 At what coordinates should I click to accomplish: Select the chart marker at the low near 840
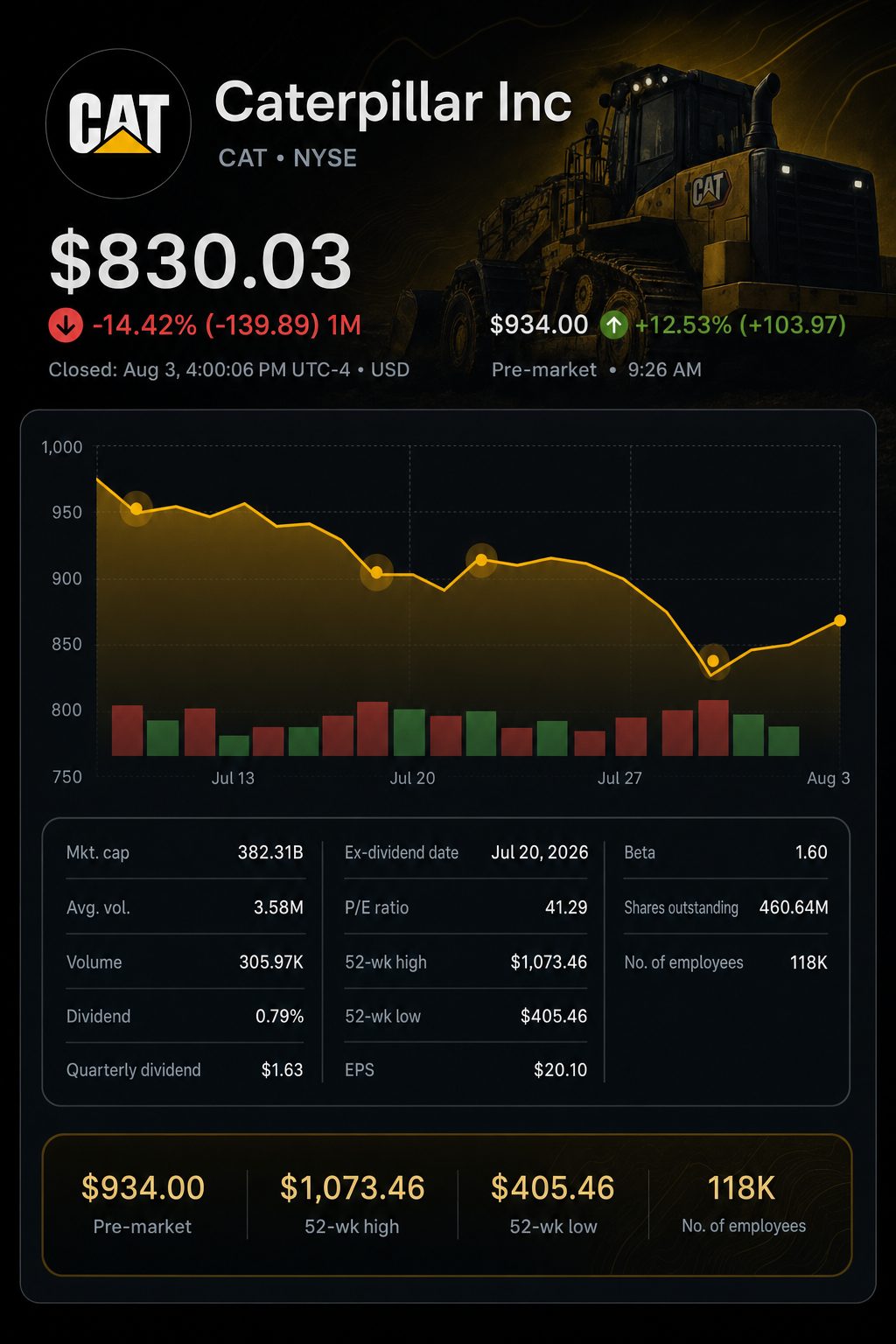tap(713, 661)
